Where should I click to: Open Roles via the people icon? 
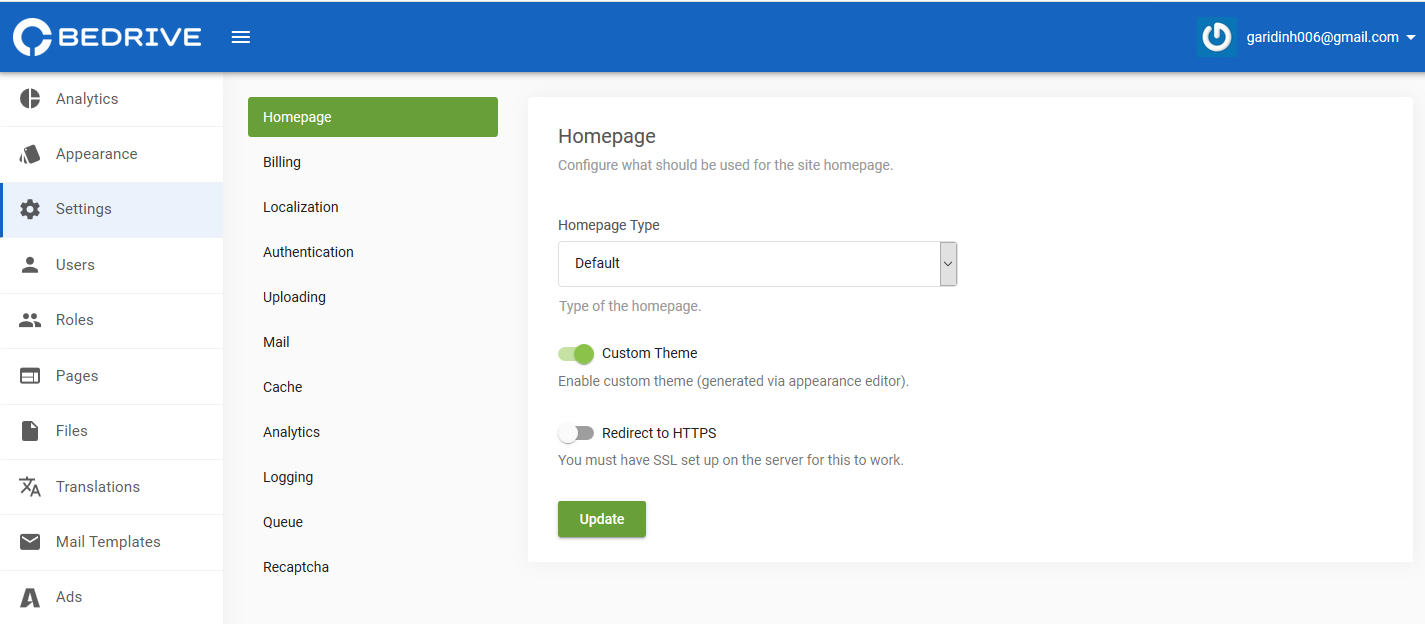pyautogui.click(x=29, y=320)
